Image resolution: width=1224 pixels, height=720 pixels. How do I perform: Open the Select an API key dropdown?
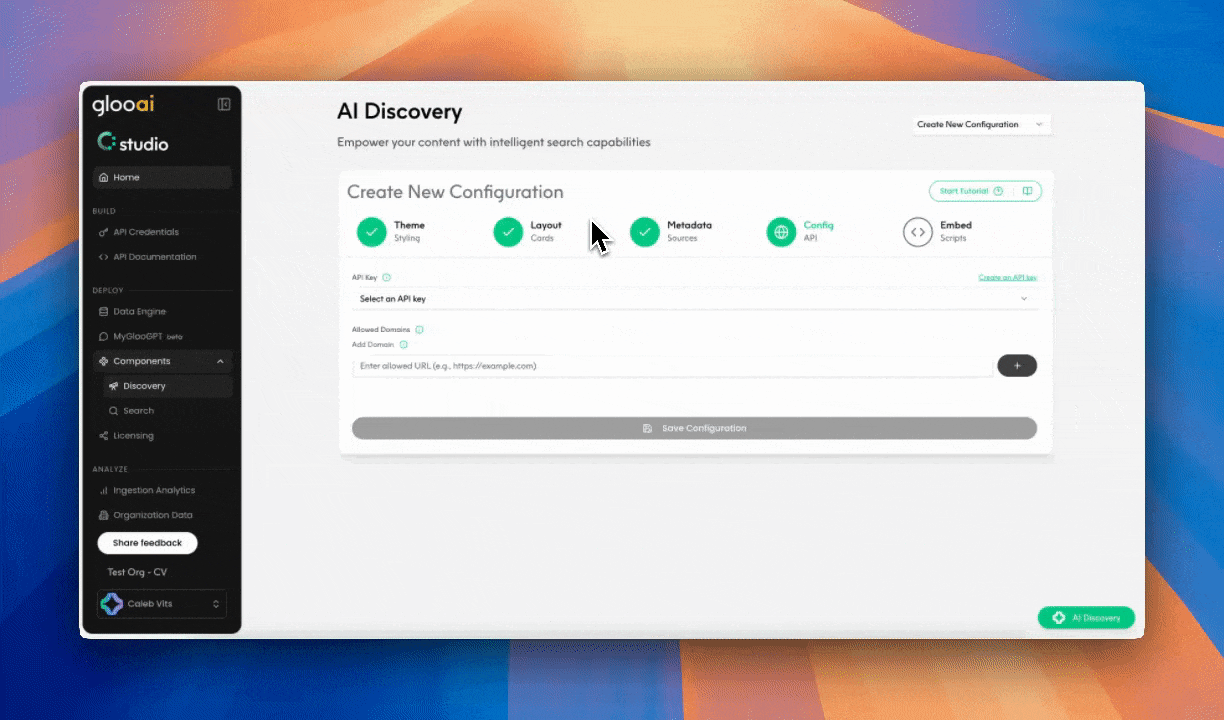pyautogui.click(x=695, y=299)
